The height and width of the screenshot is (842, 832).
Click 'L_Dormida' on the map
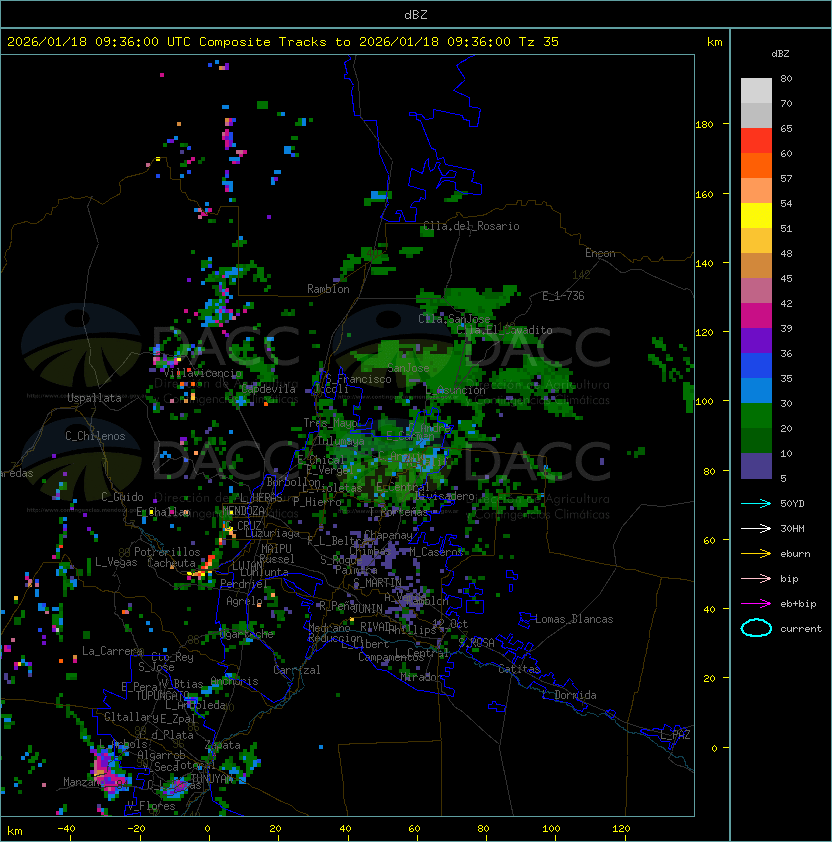tap(569, 695)
